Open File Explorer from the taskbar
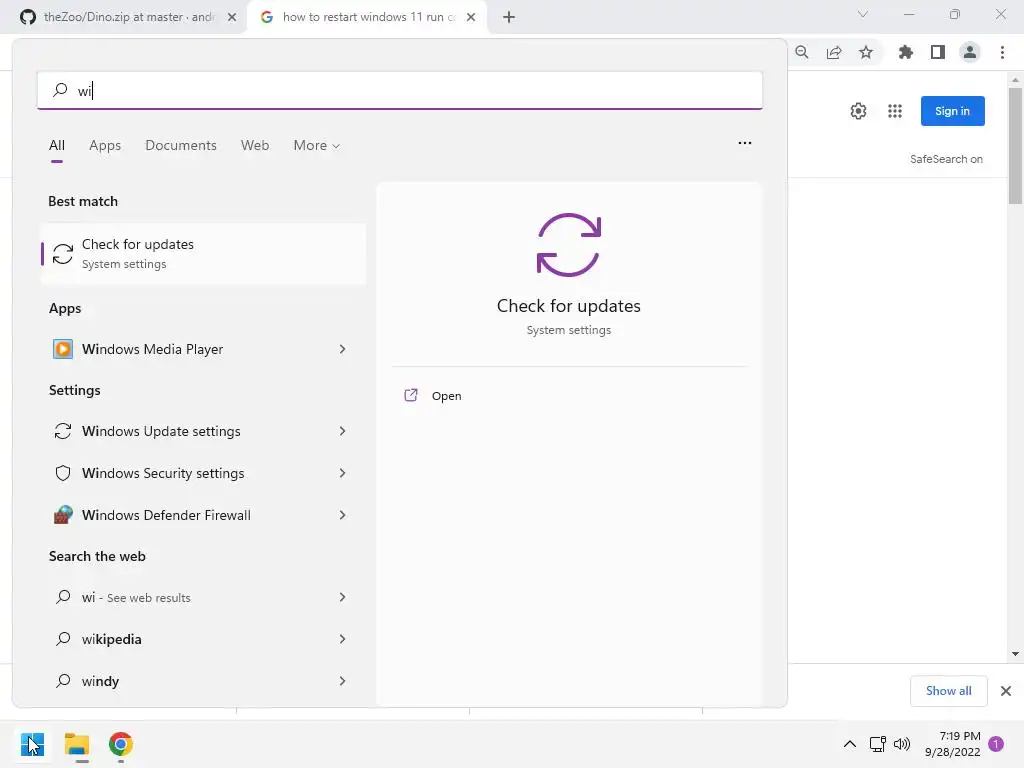Viewport: 1024px width, 768px height. [77, 744]
